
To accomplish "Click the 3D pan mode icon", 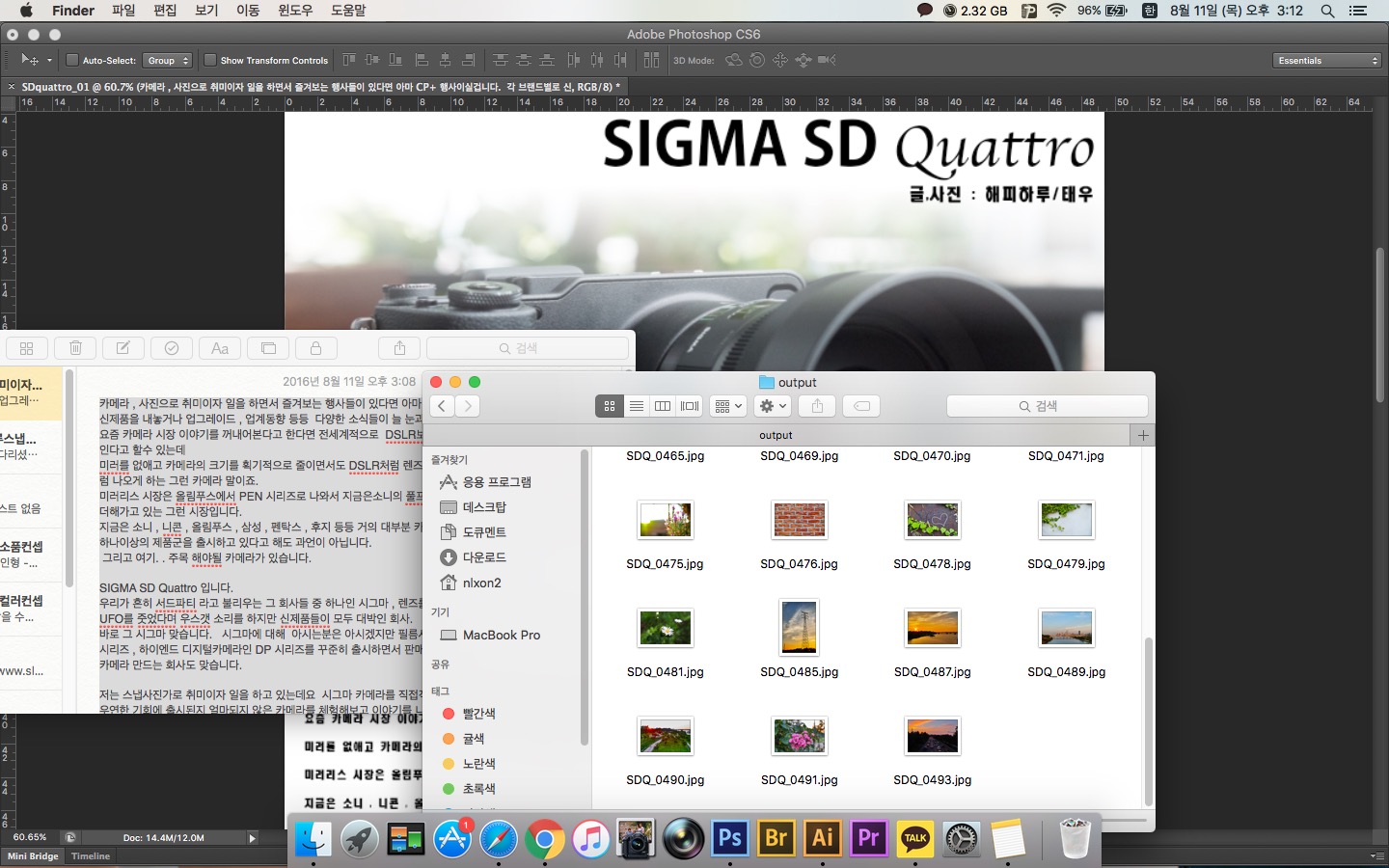I will point(780,60).
